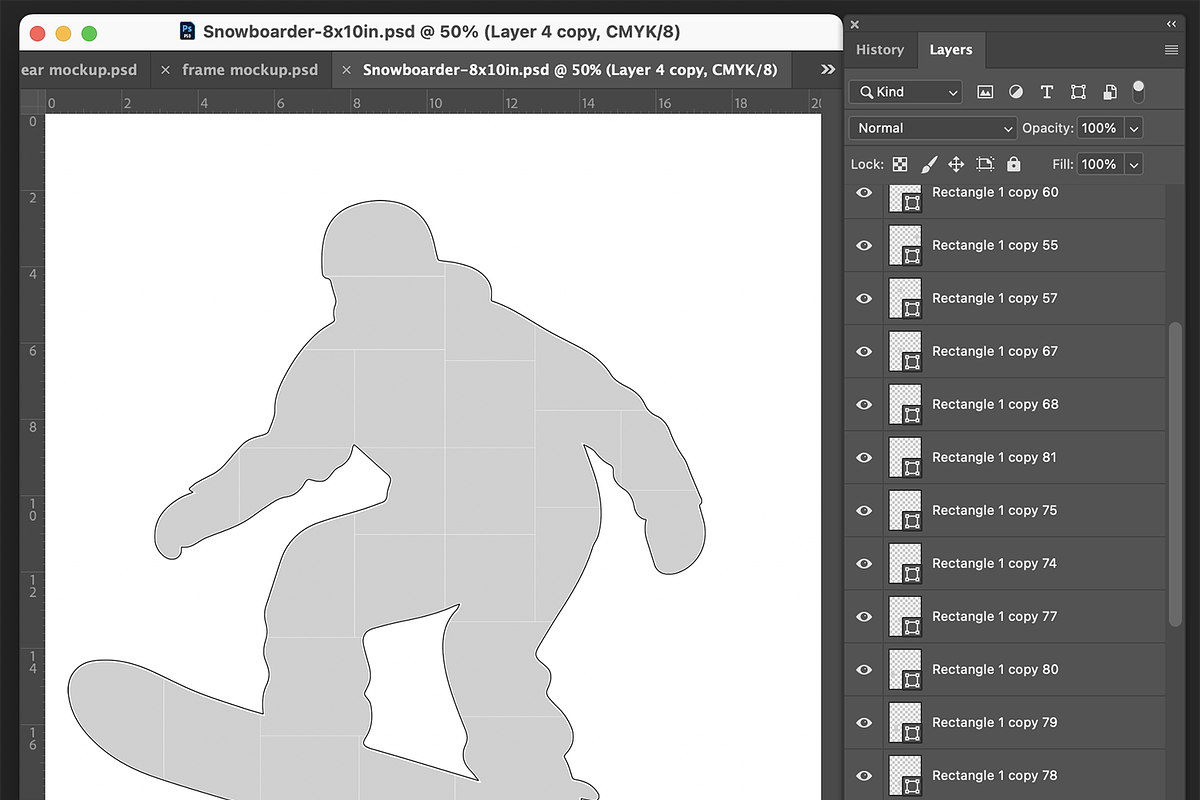Filter layers by shape layer icon
This screenshot has height=800, width=1200.
pyautogui.click(x=1078, y=92)
